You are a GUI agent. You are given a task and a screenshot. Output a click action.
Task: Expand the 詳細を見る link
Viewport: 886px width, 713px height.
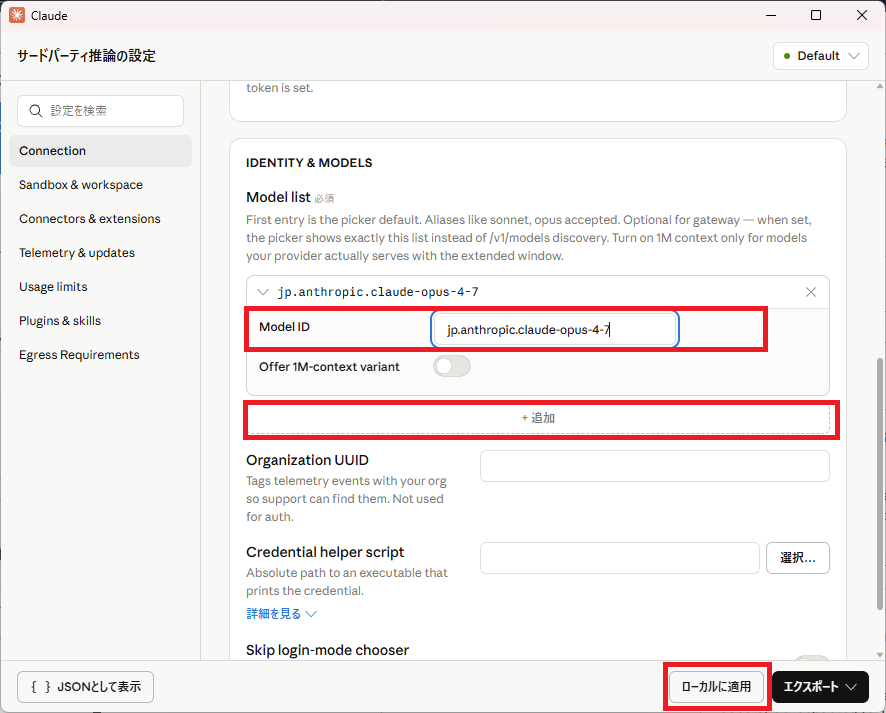tap(281, 614)
